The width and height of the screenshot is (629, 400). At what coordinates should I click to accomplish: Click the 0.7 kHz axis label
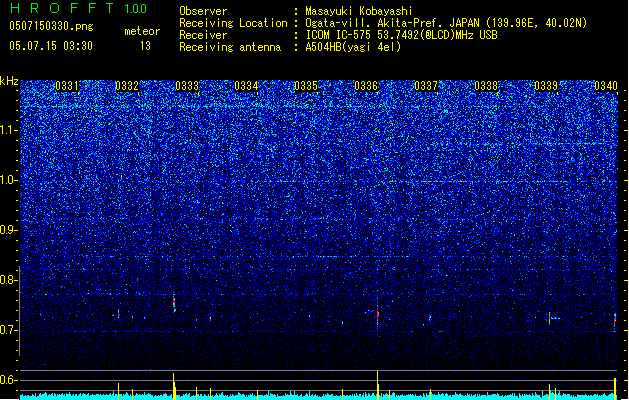coord(9,330)
